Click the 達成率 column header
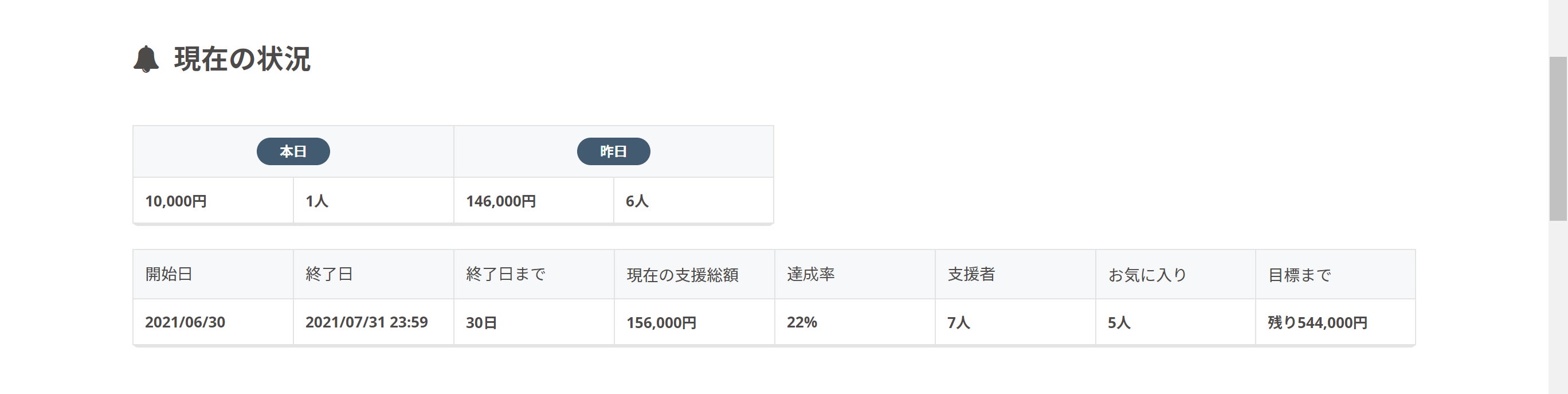Viewport: 1568px width, 394px height. click(810, 274)
